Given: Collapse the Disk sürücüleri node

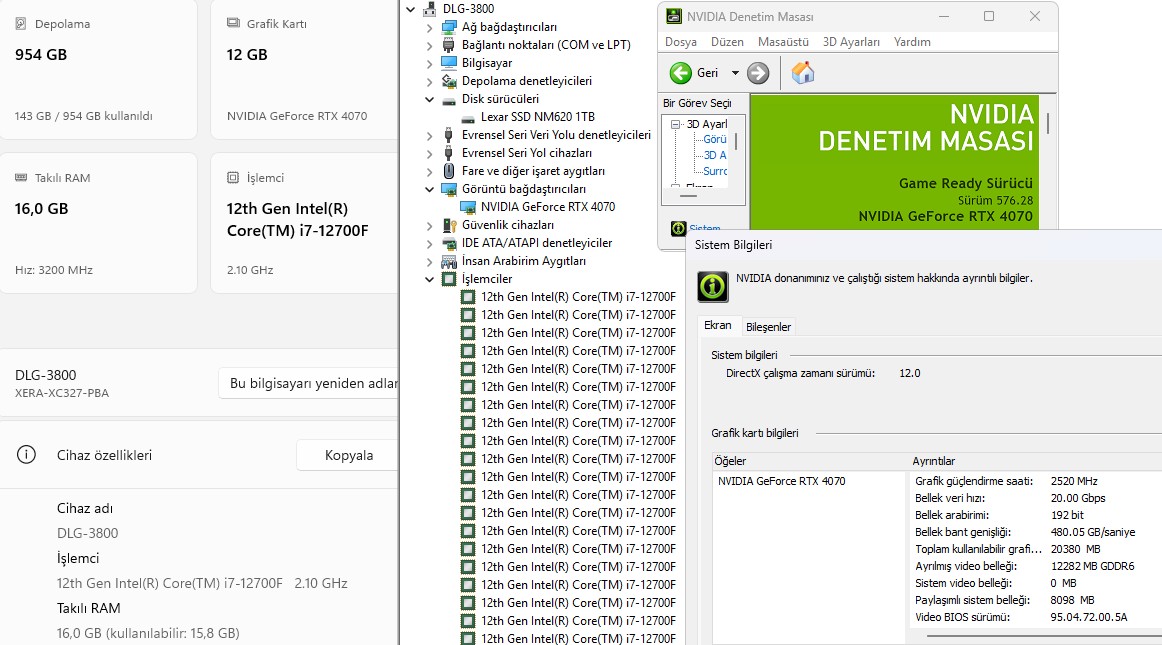Looking at the screenshot, I should coord(430,99).
